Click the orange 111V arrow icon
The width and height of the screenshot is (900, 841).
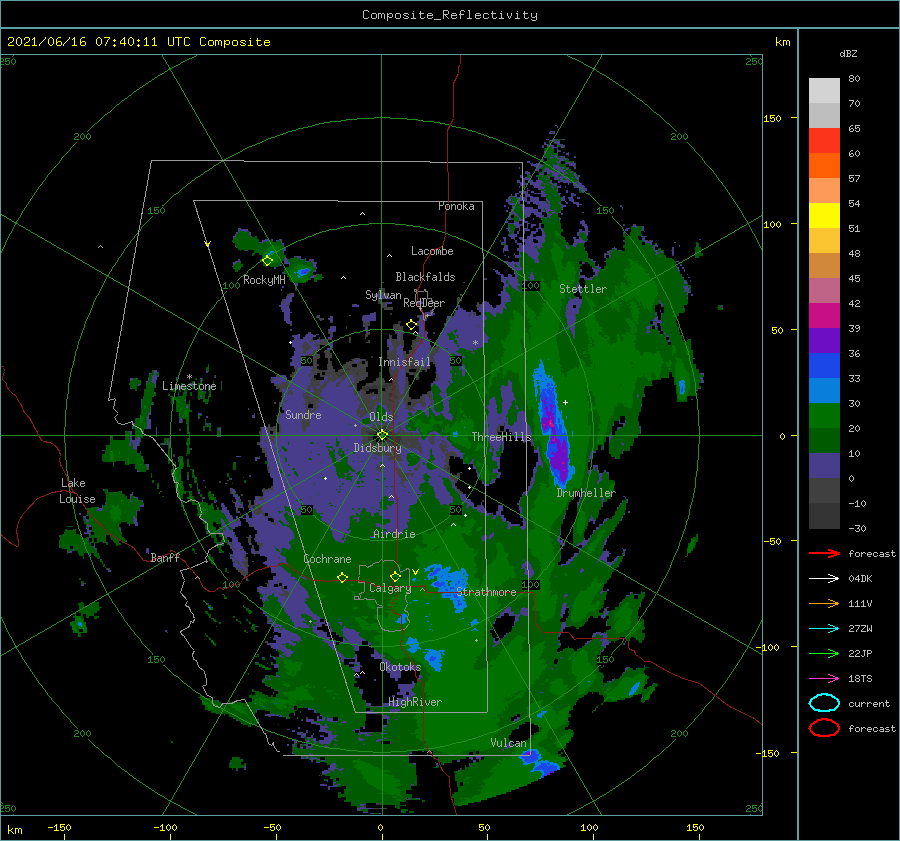[x=824, y=603]
